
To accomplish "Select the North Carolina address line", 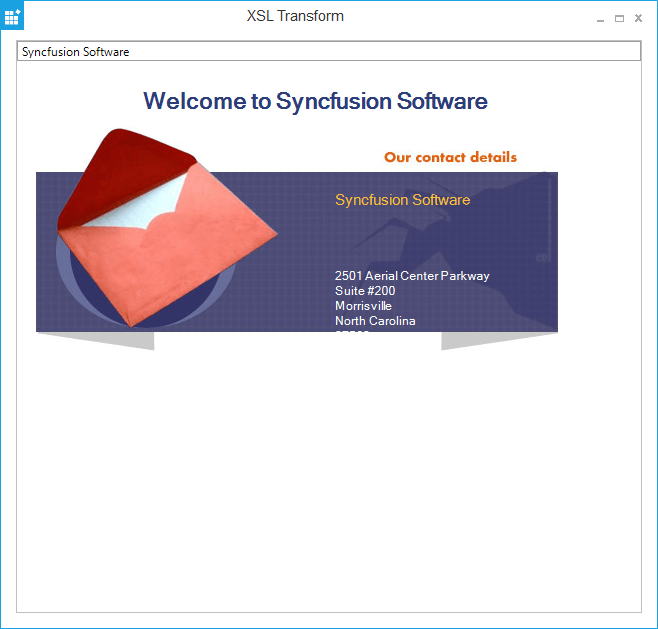I will (x=375, y=321).
